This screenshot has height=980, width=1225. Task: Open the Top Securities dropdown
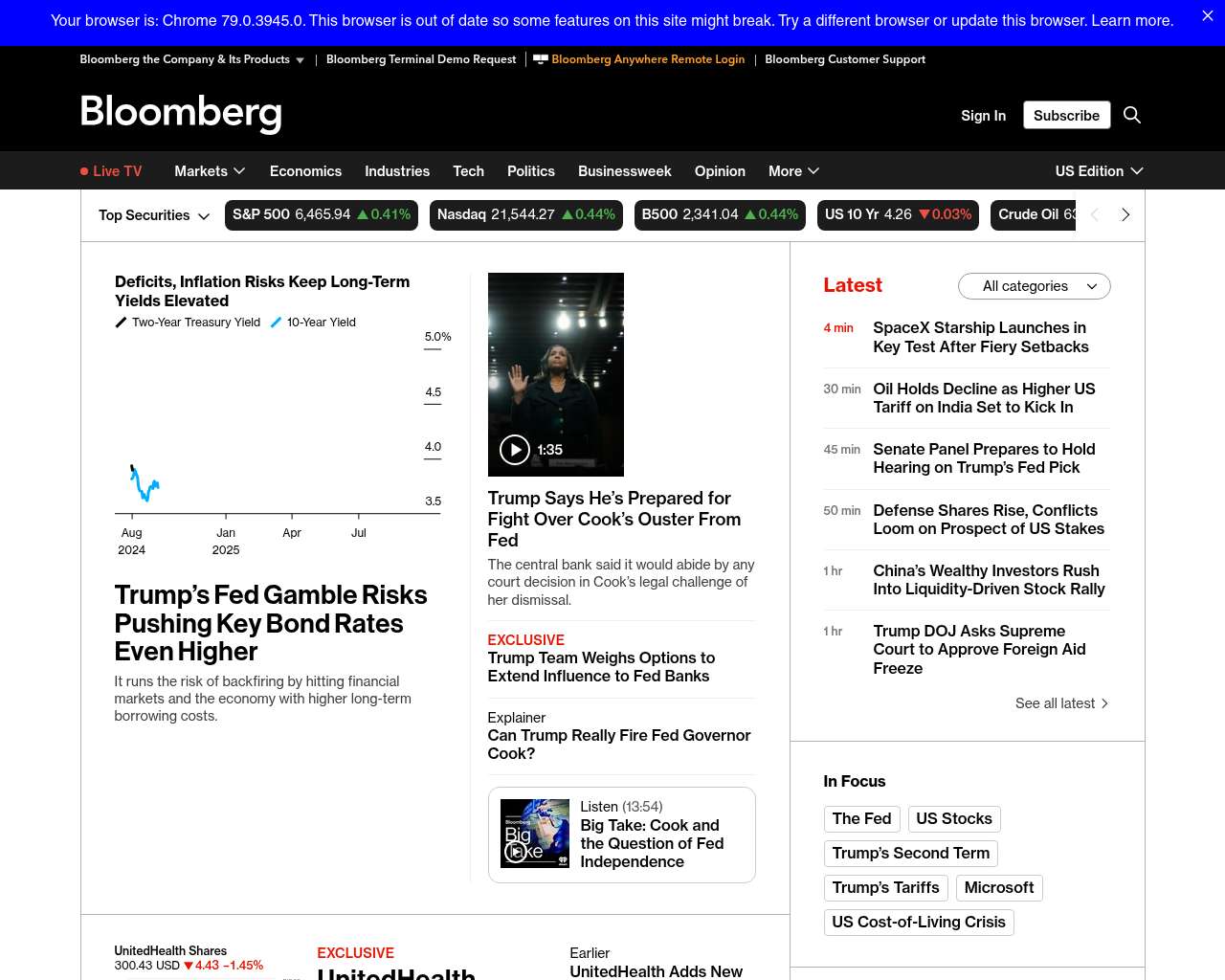click(x=153, y=215)
